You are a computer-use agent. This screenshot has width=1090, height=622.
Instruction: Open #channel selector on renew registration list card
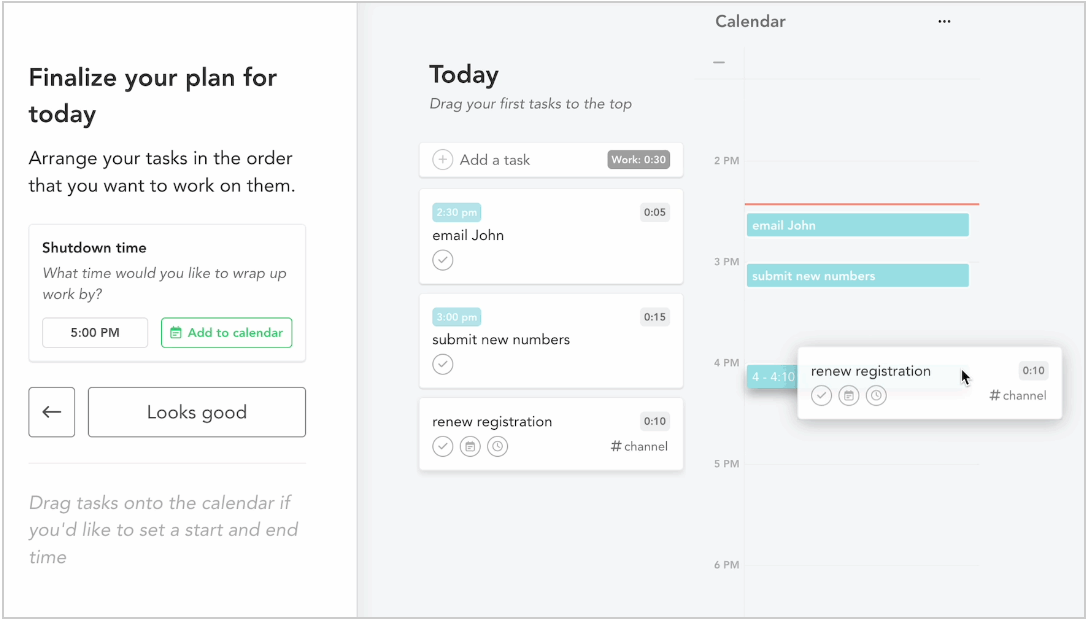tap(639, 446)
